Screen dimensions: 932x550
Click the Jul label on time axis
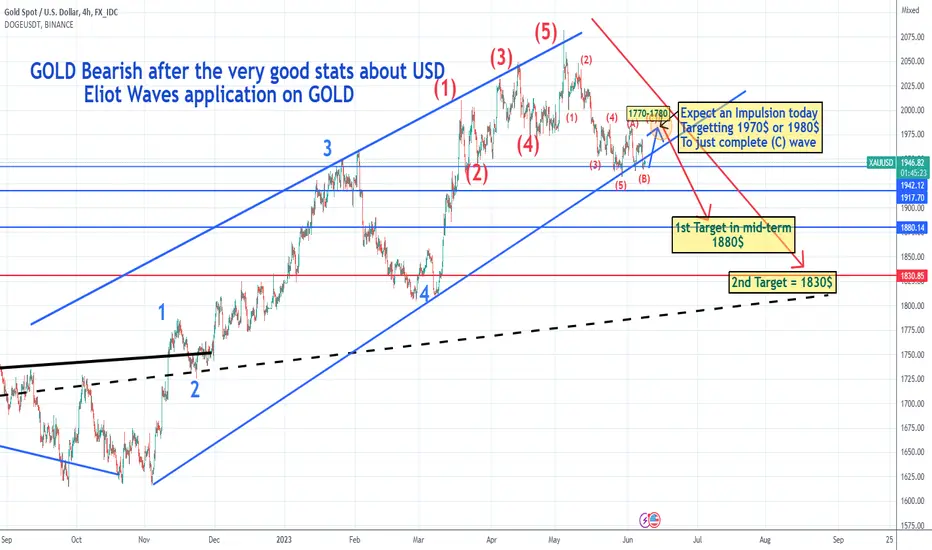[698, 540]
